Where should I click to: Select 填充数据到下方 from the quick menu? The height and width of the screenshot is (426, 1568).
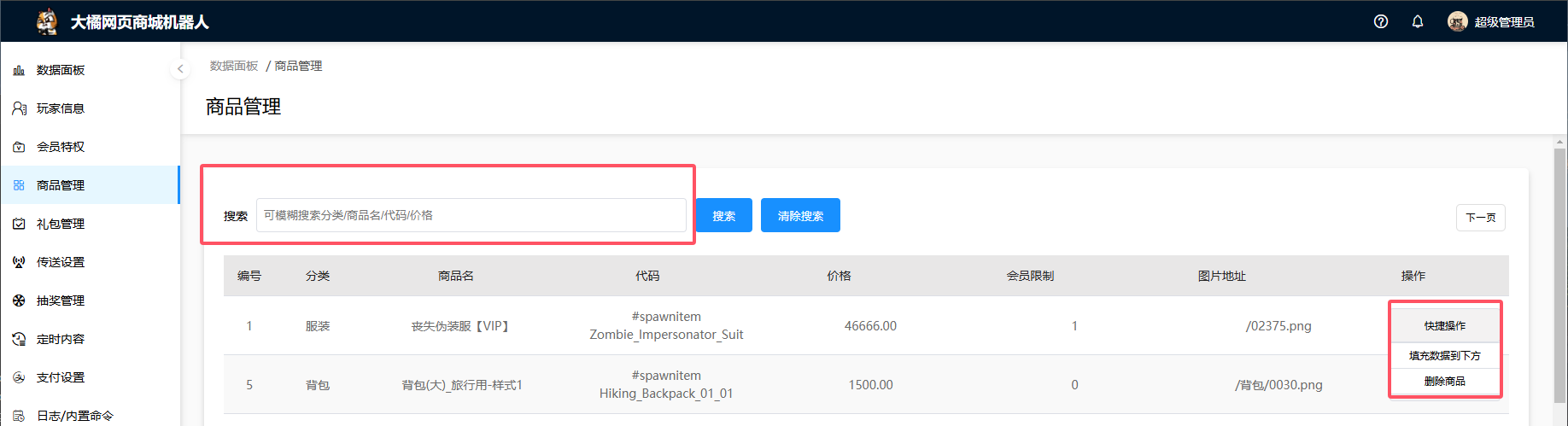tap(1444, 355)
